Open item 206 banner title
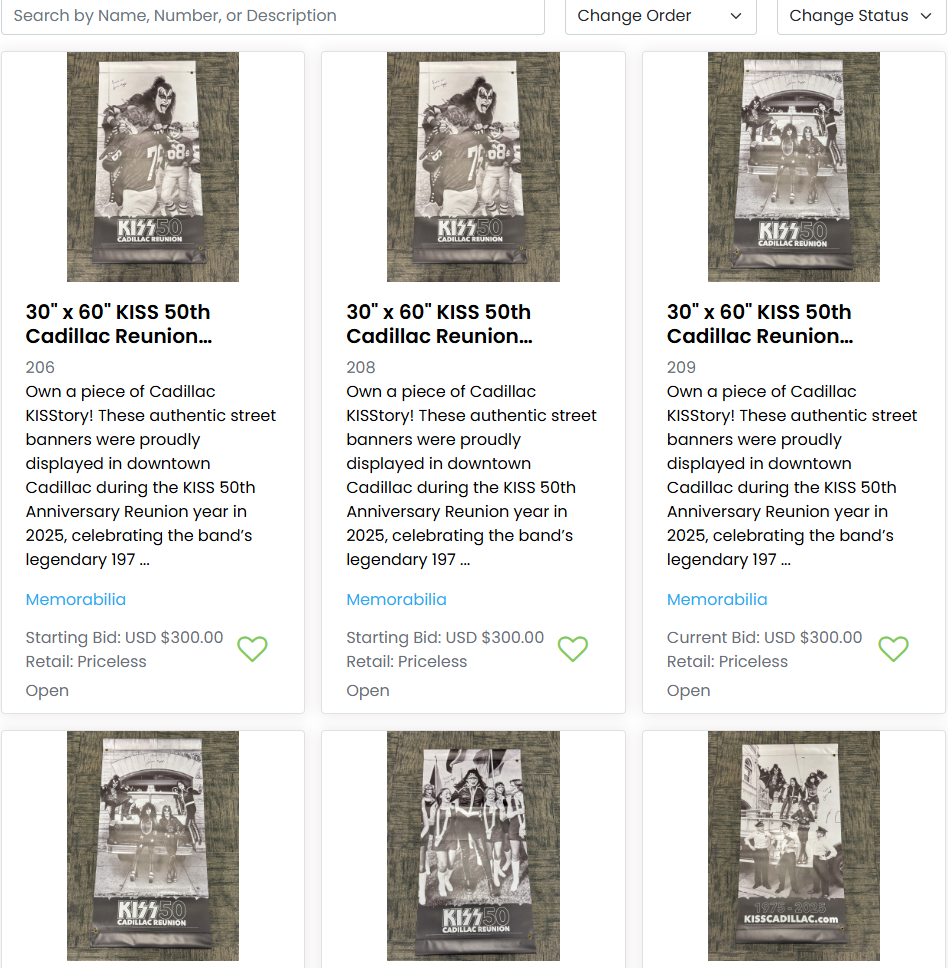The height and width of the screenshot is (968, 948). coord(118,324)
